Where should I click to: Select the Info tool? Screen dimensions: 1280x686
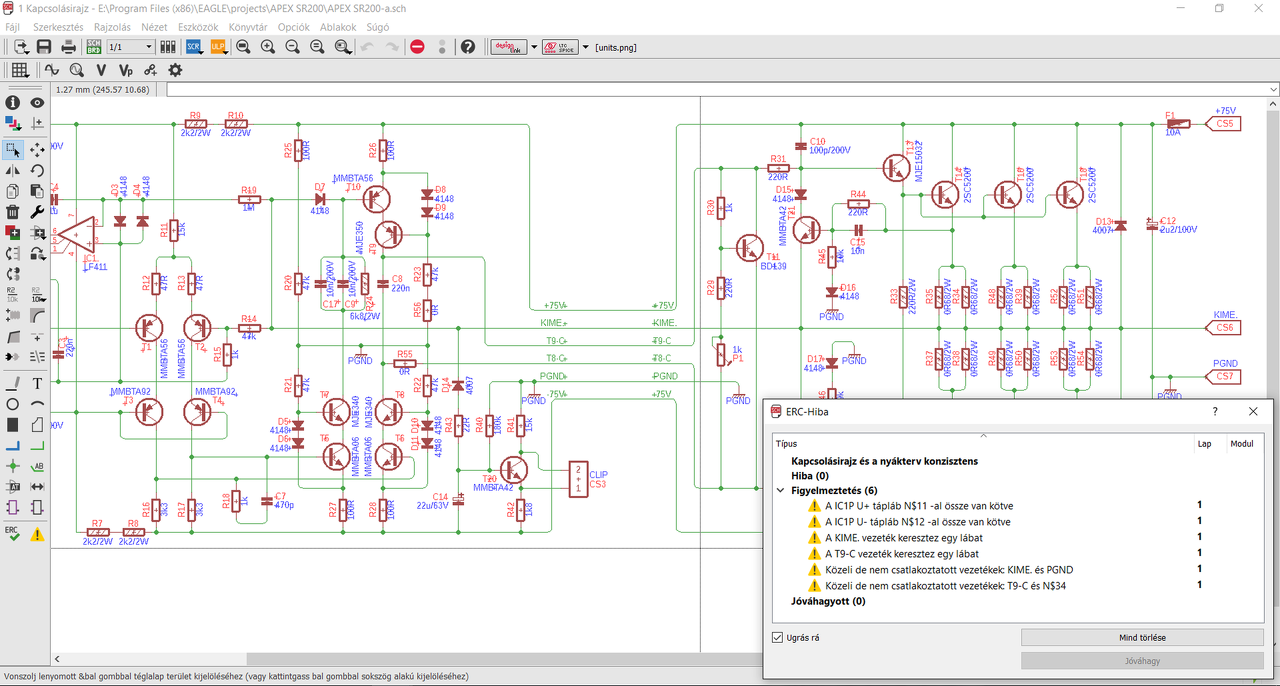click(12, 102)
